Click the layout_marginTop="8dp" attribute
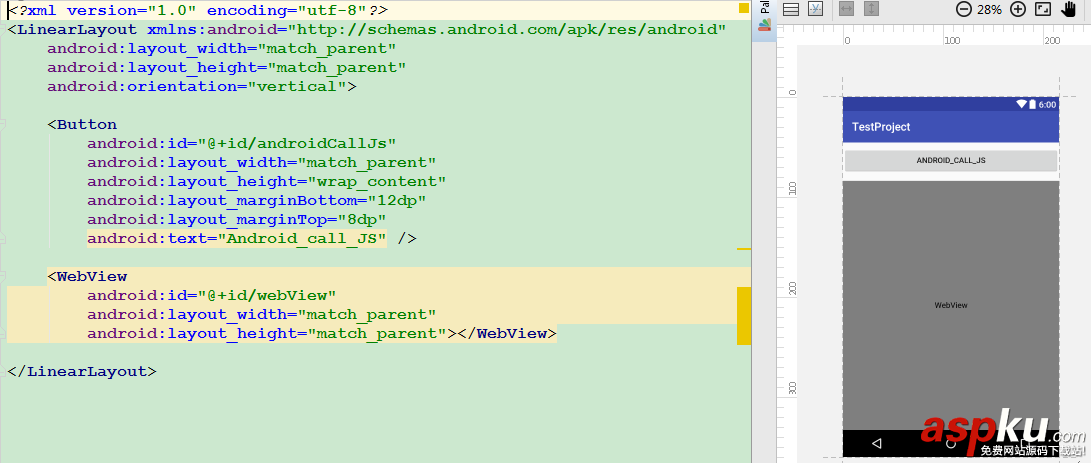 point(237,219)
